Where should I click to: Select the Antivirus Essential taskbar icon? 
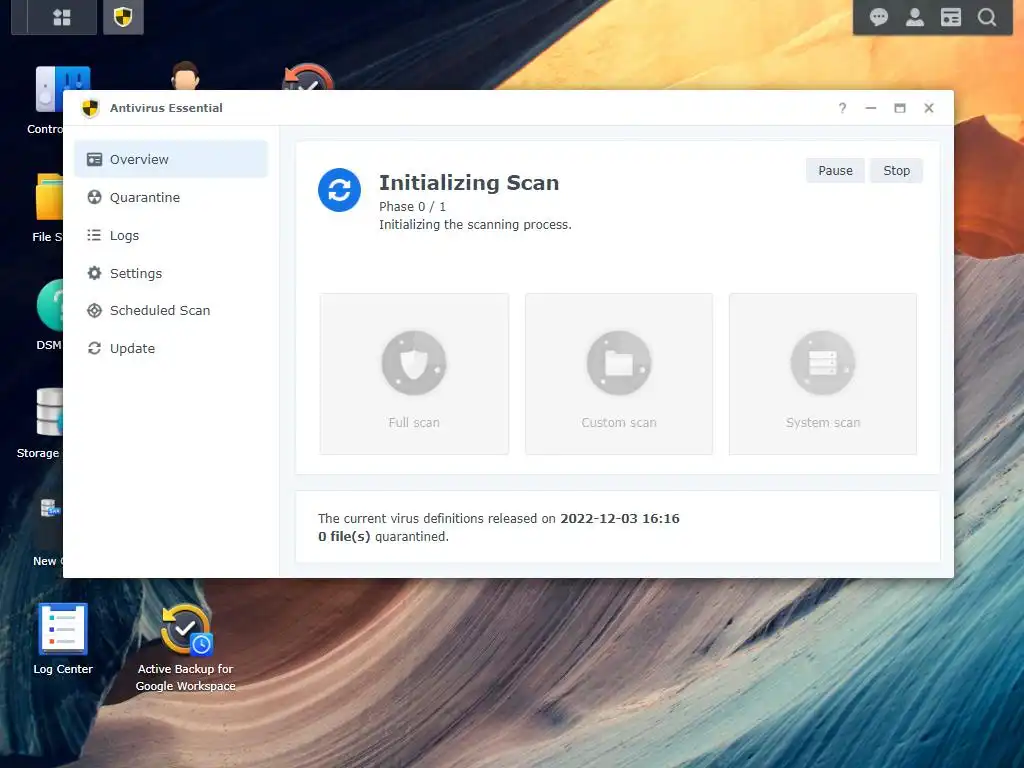[123, 17]
